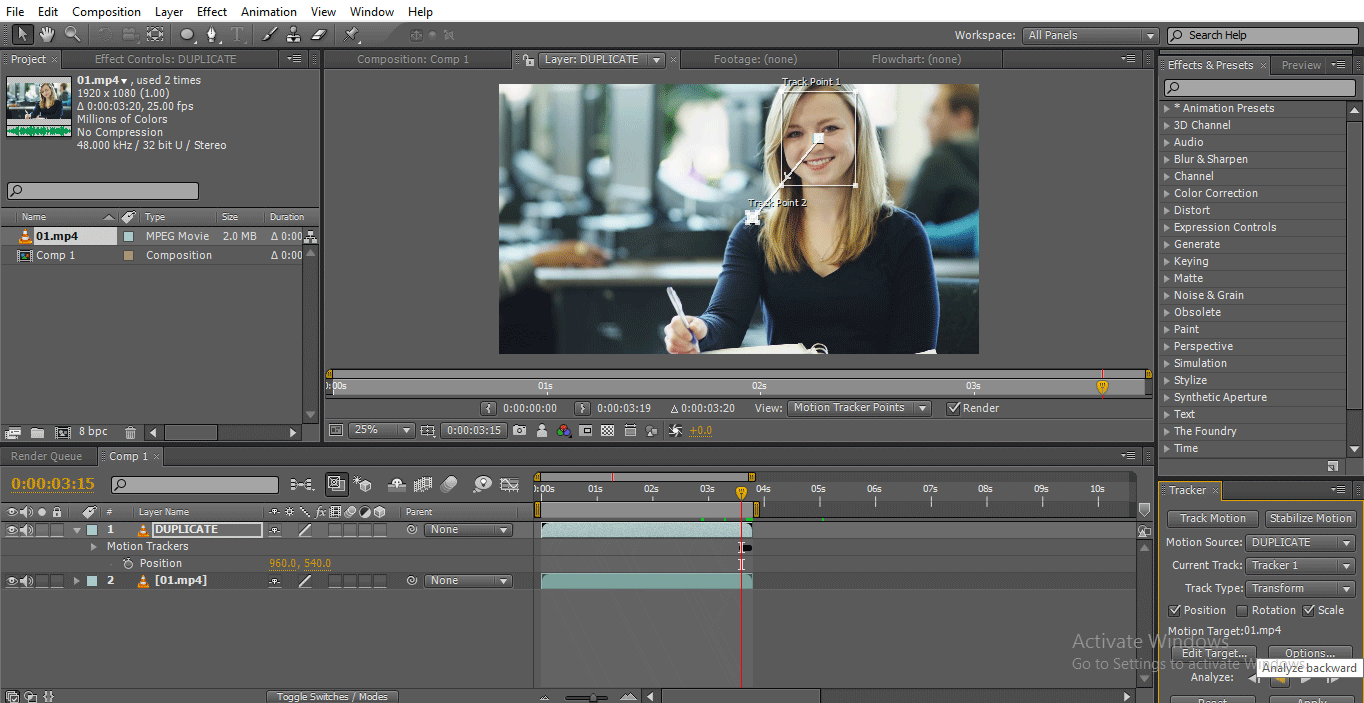The width and height of the screenshot is (1364, 703).
Task: Select the Clone Stamp tool
Action: tap(294, 34)
